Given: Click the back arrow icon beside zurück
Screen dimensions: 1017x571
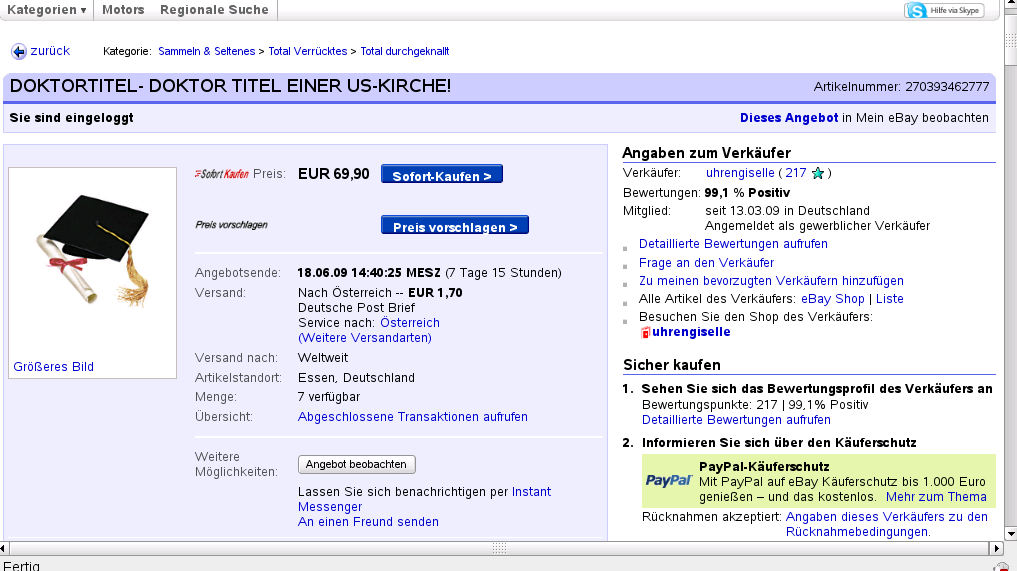Looking at the screenshot, I should (18, 51).
